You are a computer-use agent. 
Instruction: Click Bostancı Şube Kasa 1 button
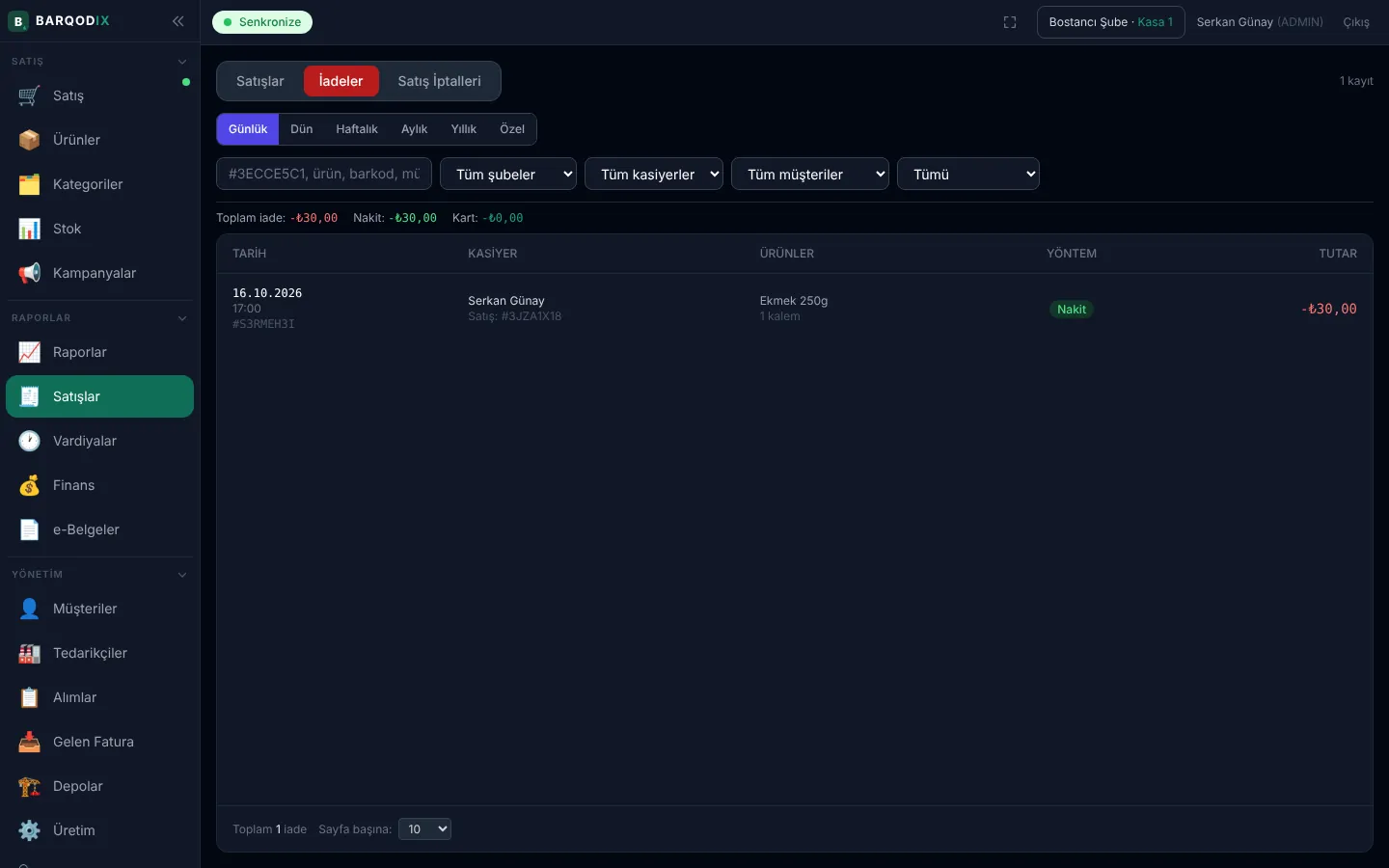tap(1111, 22)
